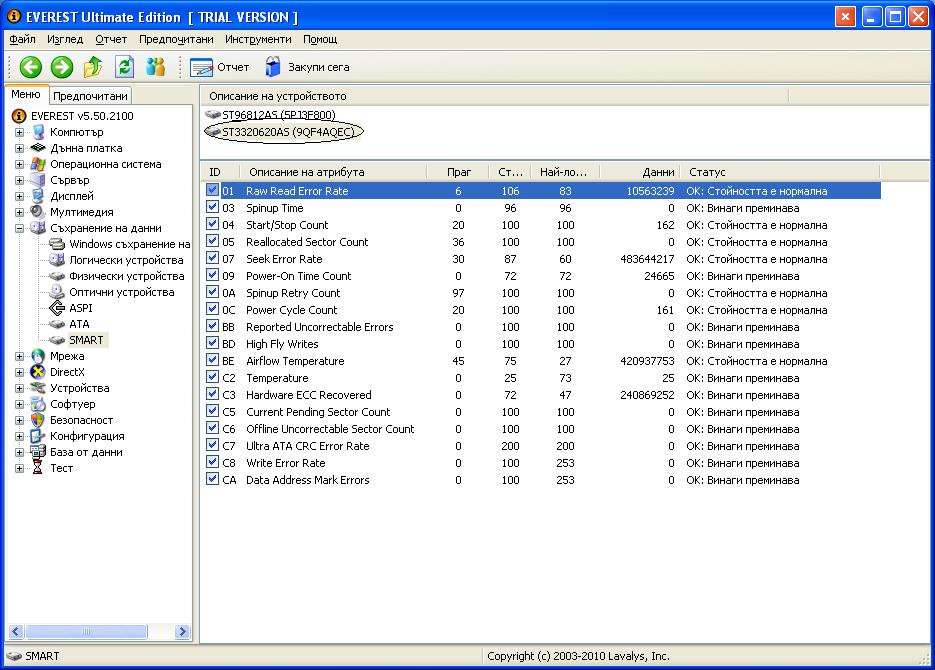Screen dimensions: 935x670
Task: Collapse the Съхранение на данни tree node
Action: click(20, 228)
